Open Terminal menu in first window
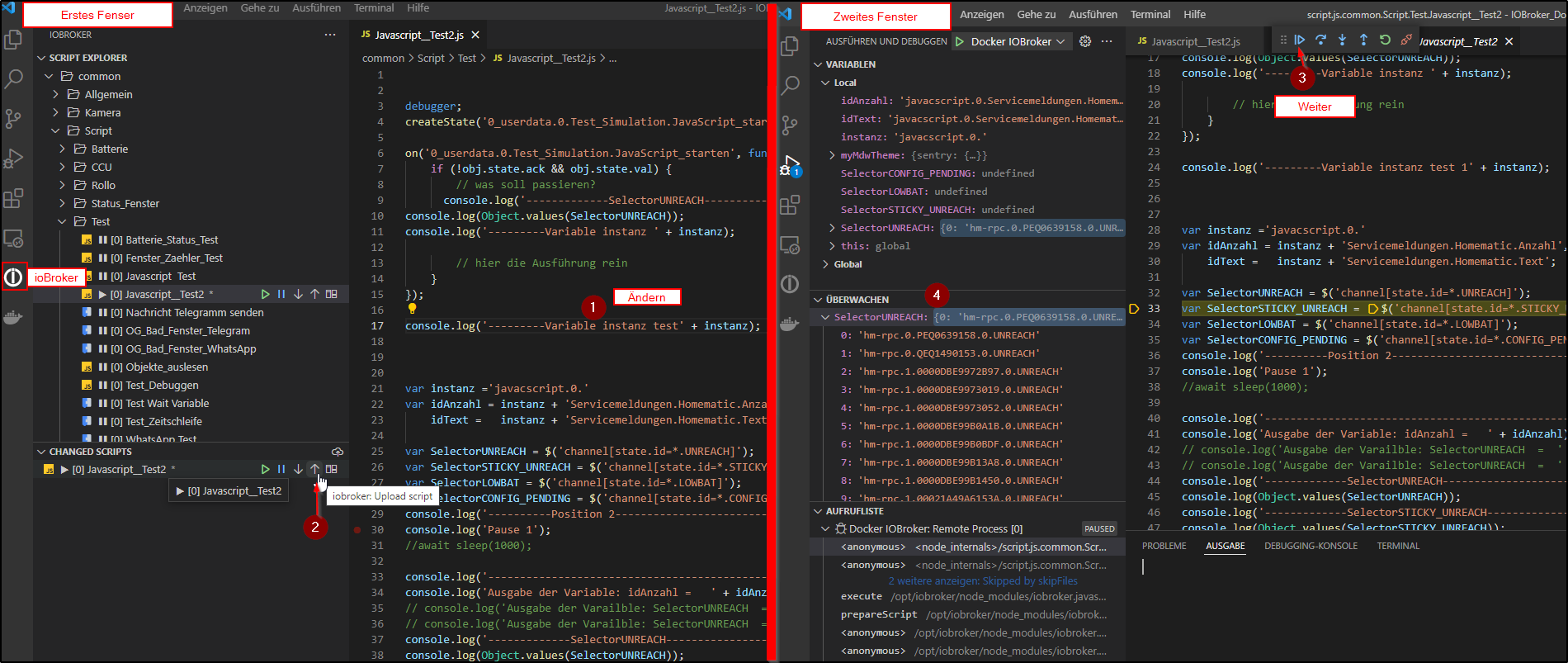This screenshot has width=1568, height=663. point(374,7)
